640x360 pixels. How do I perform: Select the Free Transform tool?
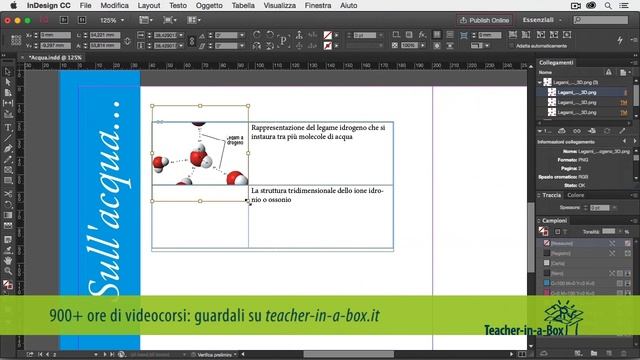tap(8, 204)
